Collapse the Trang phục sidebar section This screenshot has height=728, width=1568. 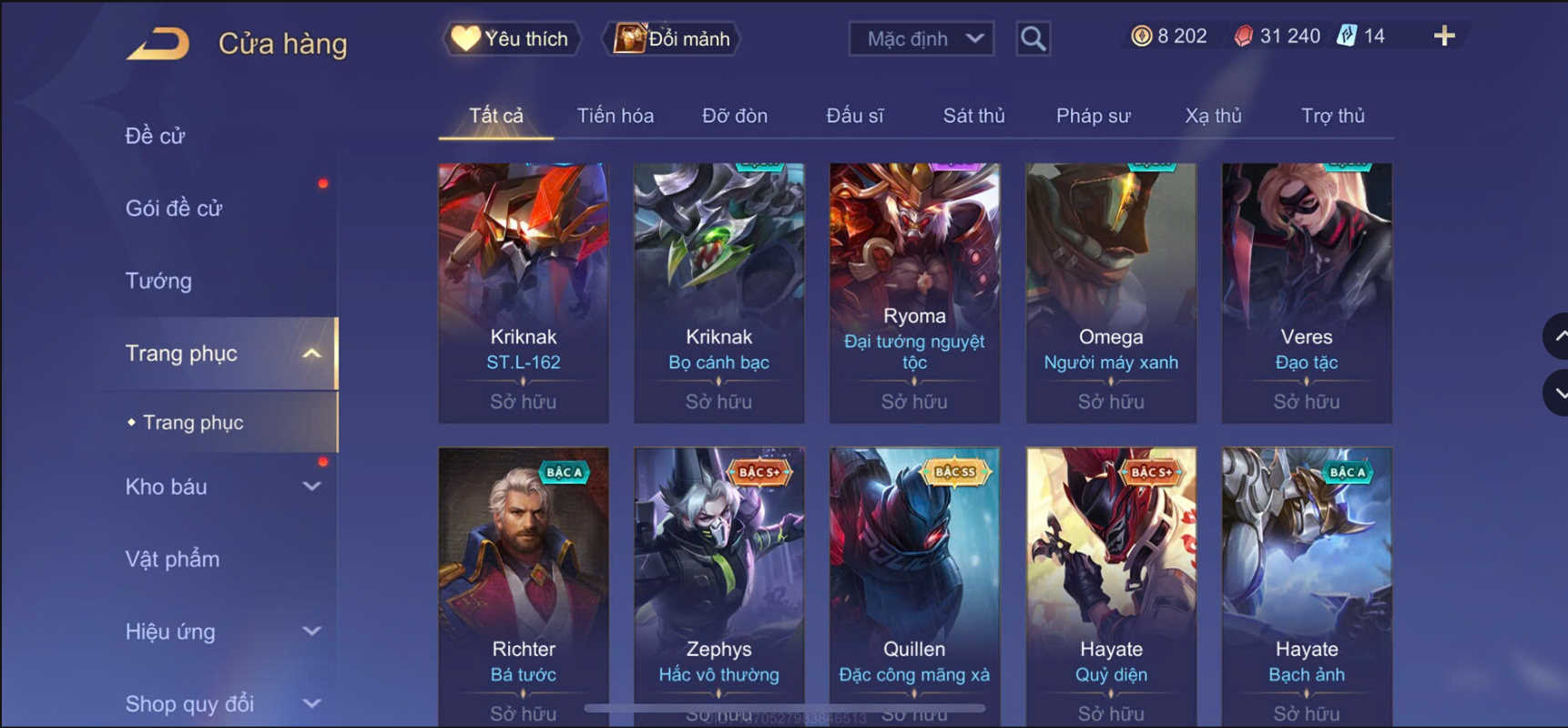coord(311,354)
